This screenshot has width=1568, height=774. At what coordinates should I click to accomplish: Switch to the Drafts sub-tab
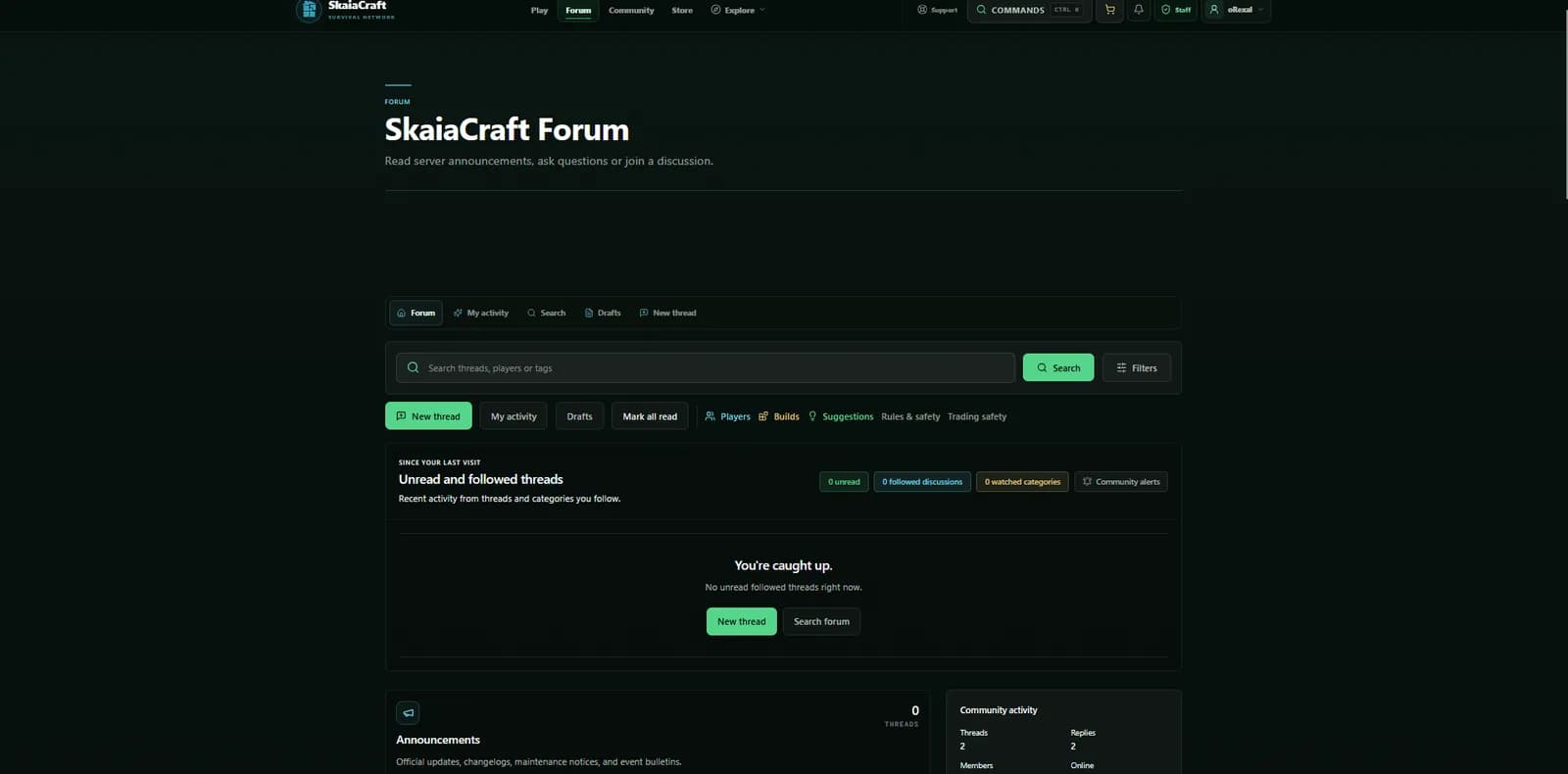[603, 313]
